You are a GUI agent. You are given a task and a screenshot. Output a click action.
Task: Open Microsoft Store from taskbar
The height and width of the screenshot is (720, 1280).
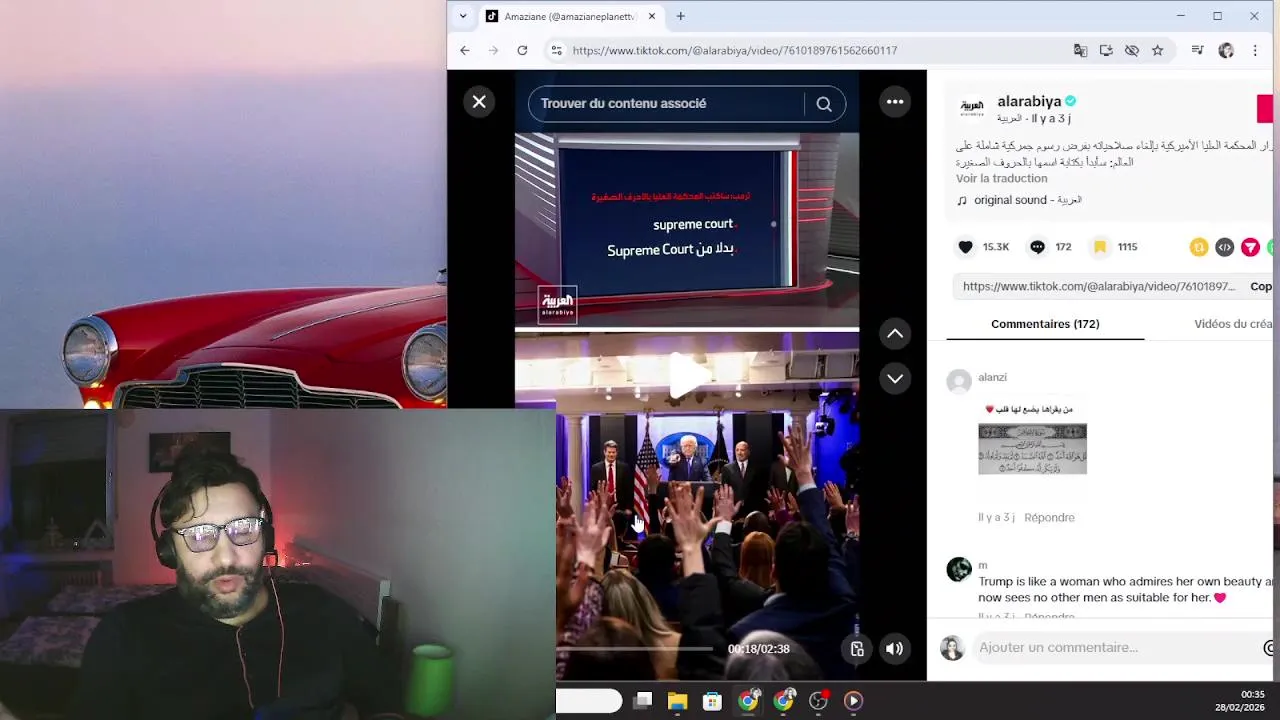(712, 701)
